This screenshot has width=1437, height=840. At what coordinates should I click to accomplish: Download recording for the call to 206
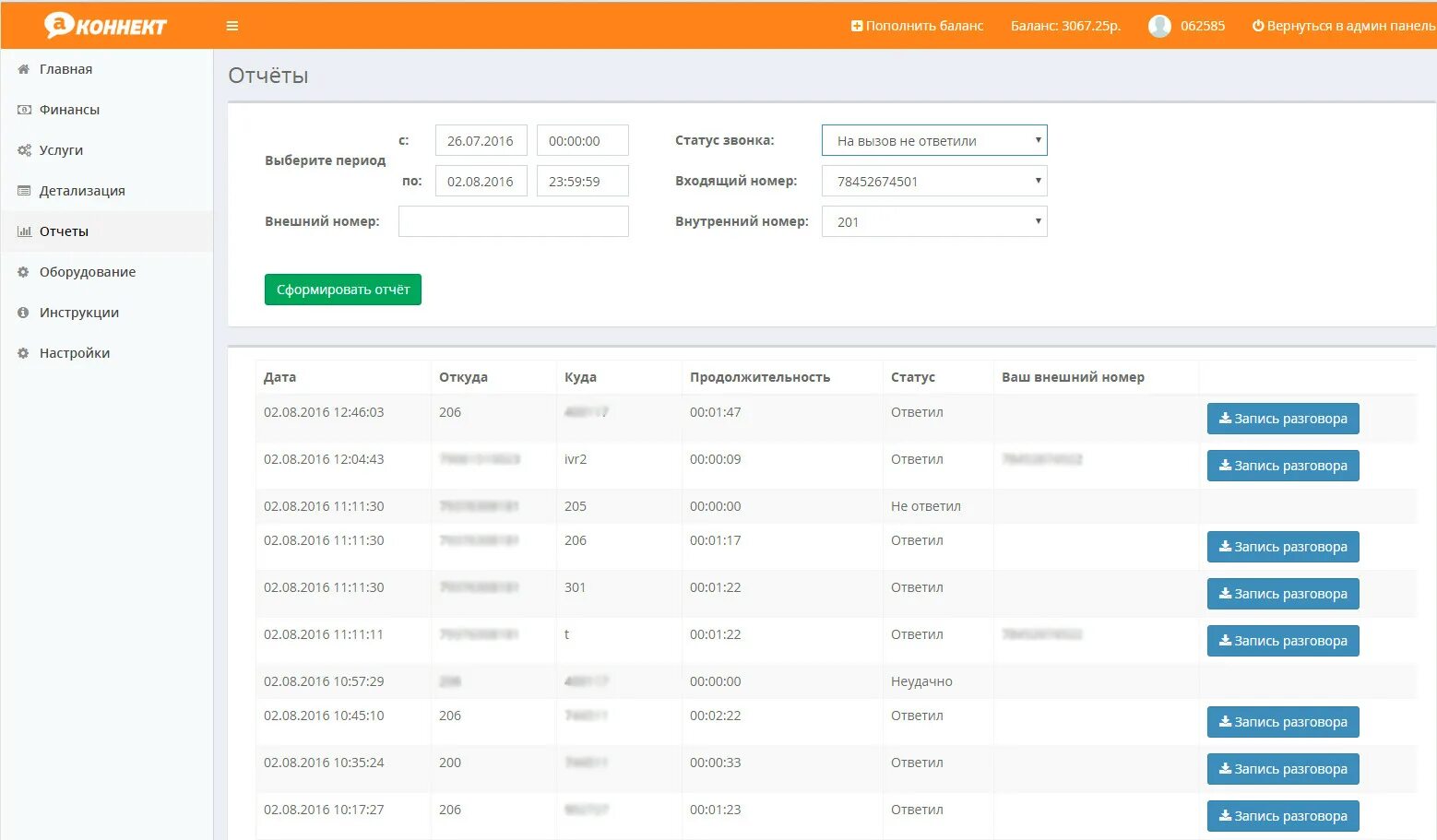click(1283, 547)
